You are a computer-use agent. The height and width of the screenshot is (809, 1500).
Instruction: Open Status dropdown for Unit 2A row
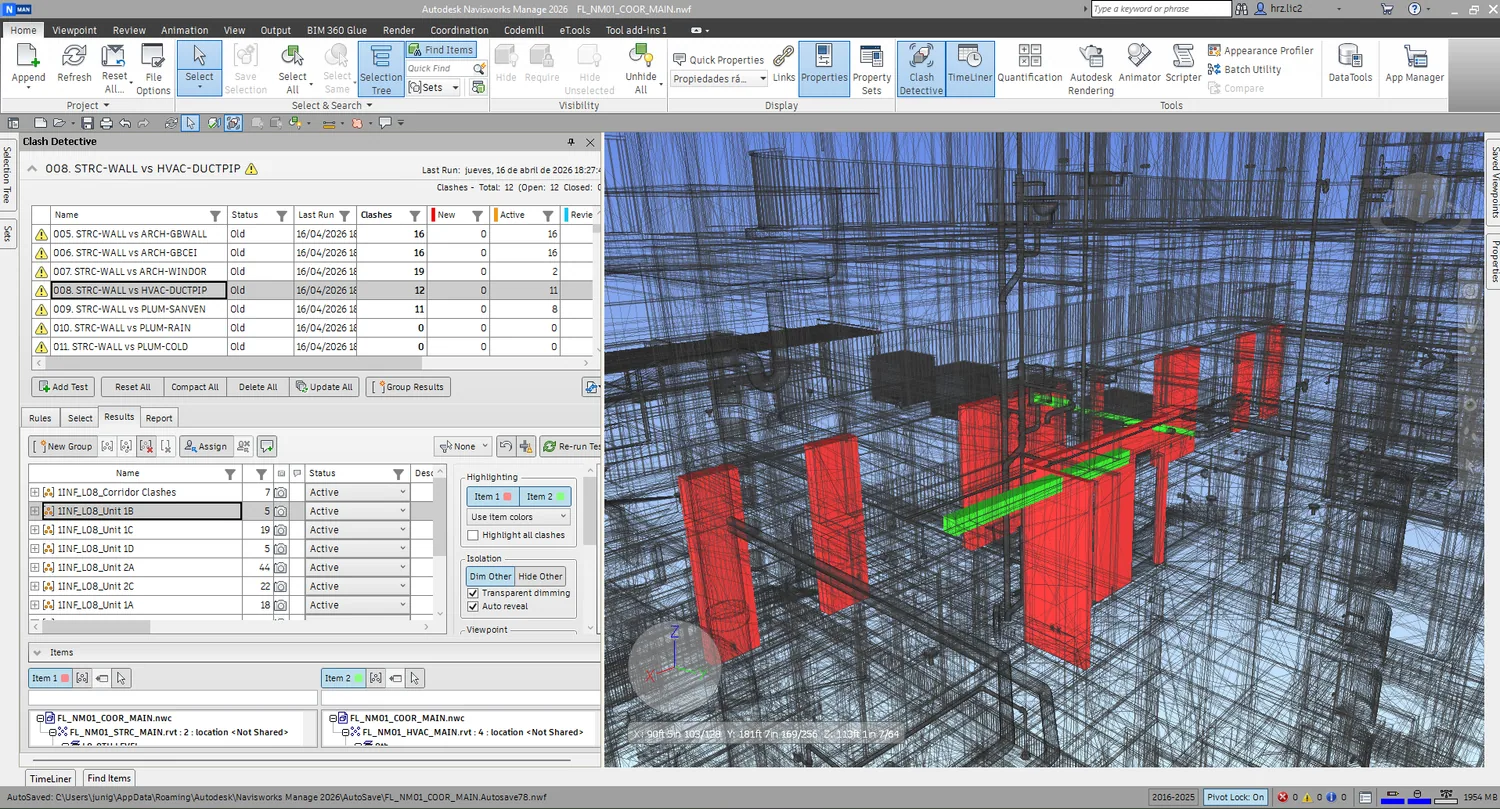click(357, 567)
